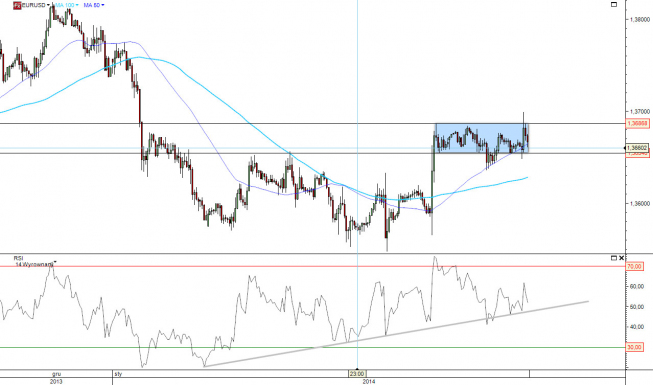653x385 pixels.
Task: Click the 1,36000 price axis label
Action: tap(640, 204)
